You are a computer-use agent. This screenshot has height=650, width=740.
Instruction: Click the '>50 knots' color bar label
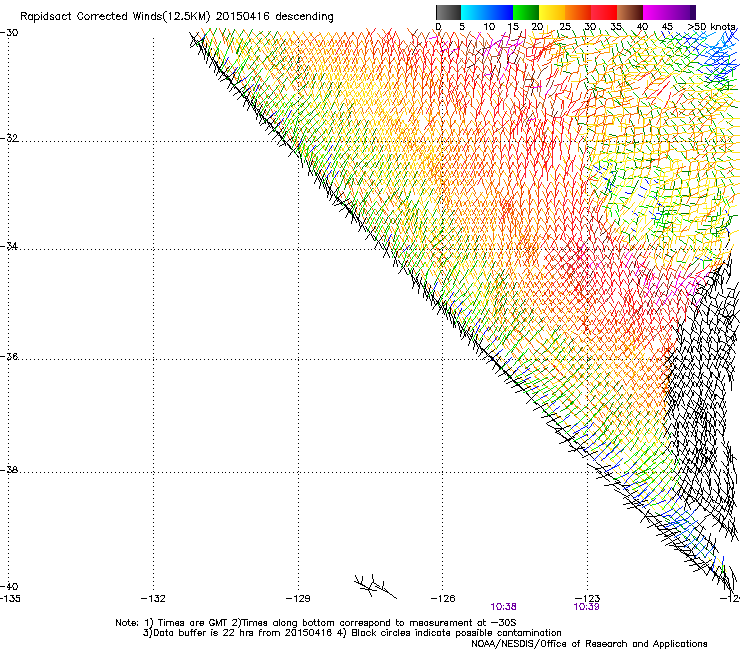click(712, 26)
